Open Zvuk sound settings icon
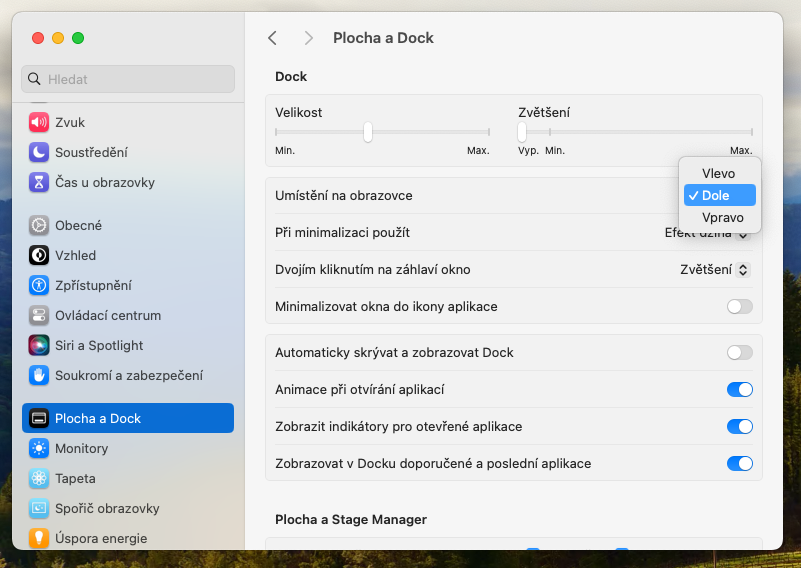The width and height of the screenshot is (801, 568). (39, 122)
